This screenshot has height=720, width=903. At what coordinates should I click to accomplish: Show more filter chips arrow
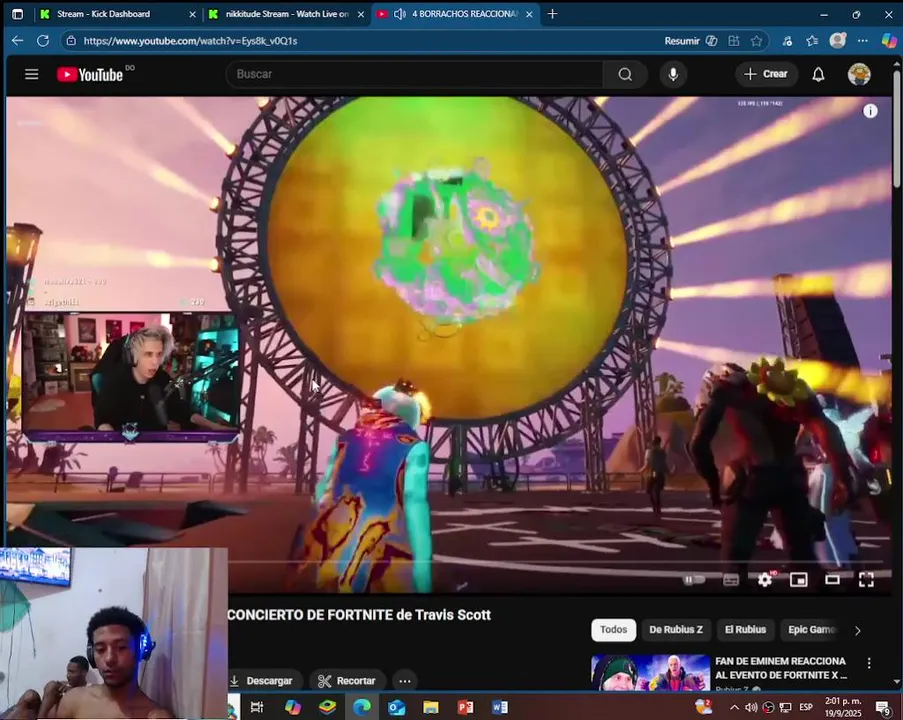point(858,631)
